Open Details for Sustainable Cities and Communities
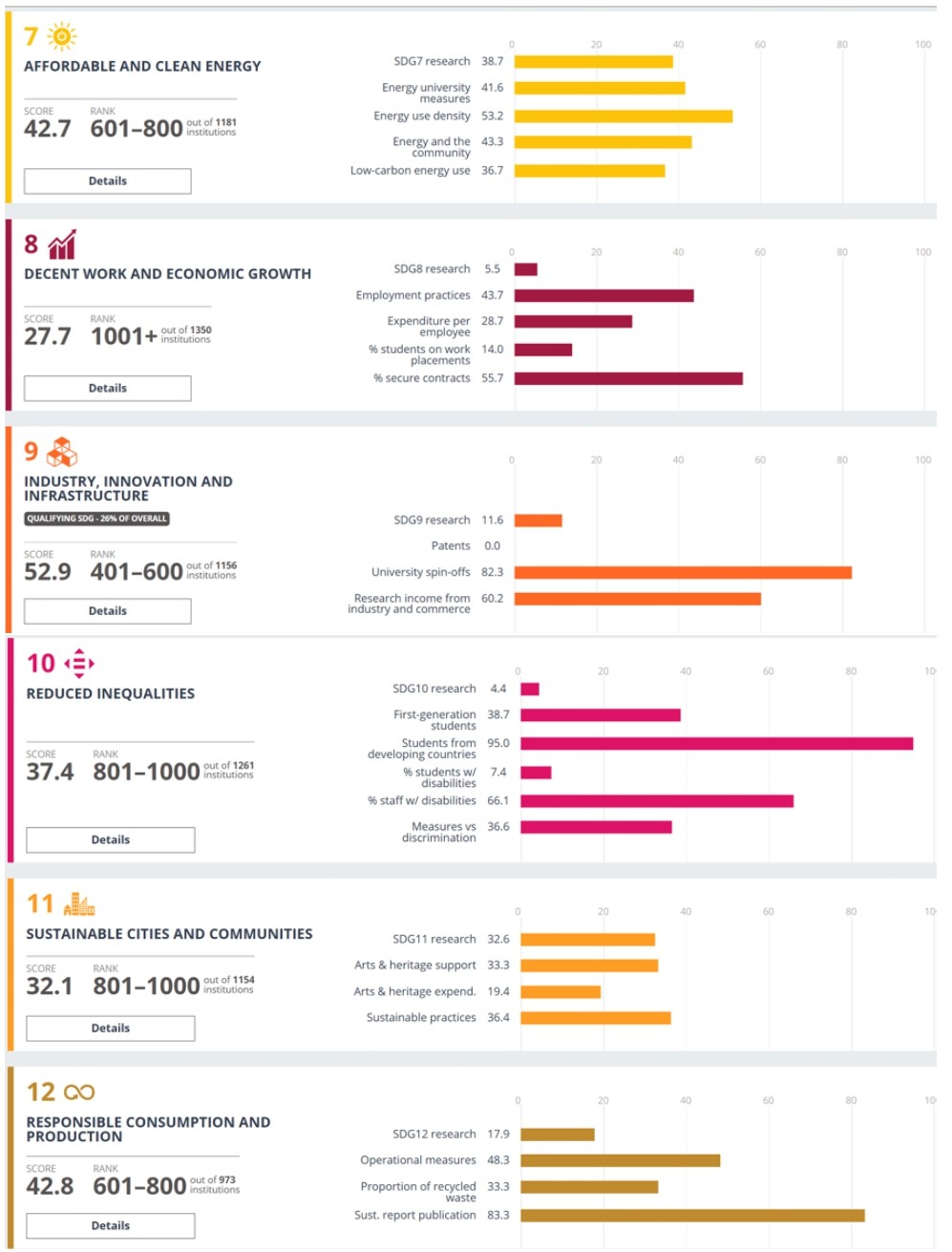Screen dimensions: 952x1252 (x=110, y=1029)
